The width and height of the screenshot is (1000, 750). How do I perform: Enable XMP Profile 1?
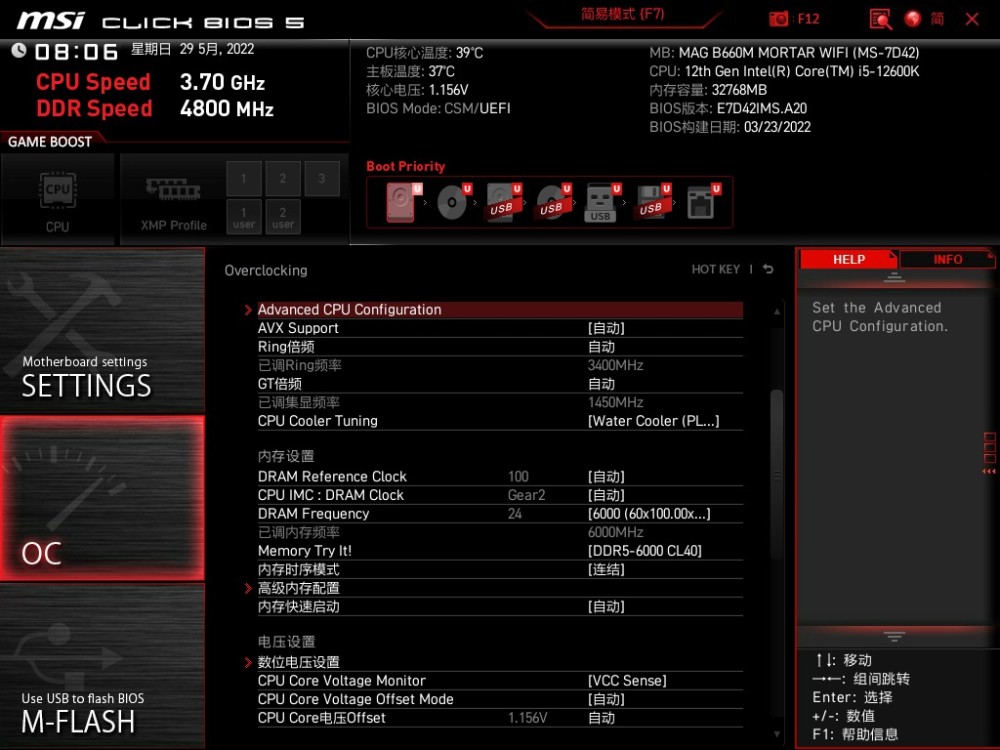[x=243, y=178]
